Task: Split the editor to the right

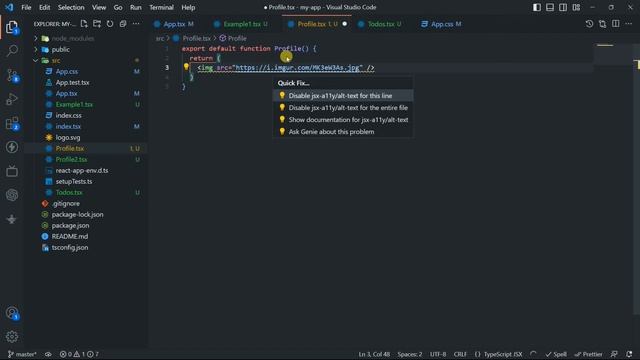Action: 616,24
